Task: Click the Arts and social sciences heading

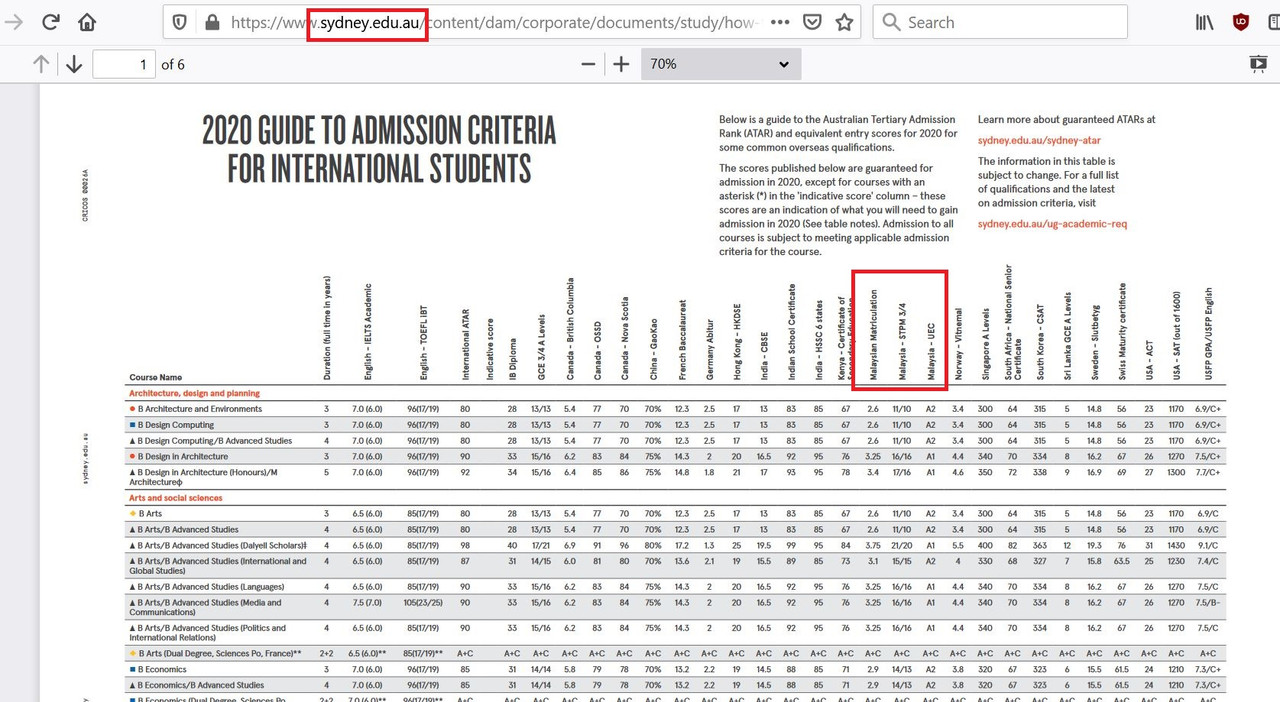Action: pos(176,497)
